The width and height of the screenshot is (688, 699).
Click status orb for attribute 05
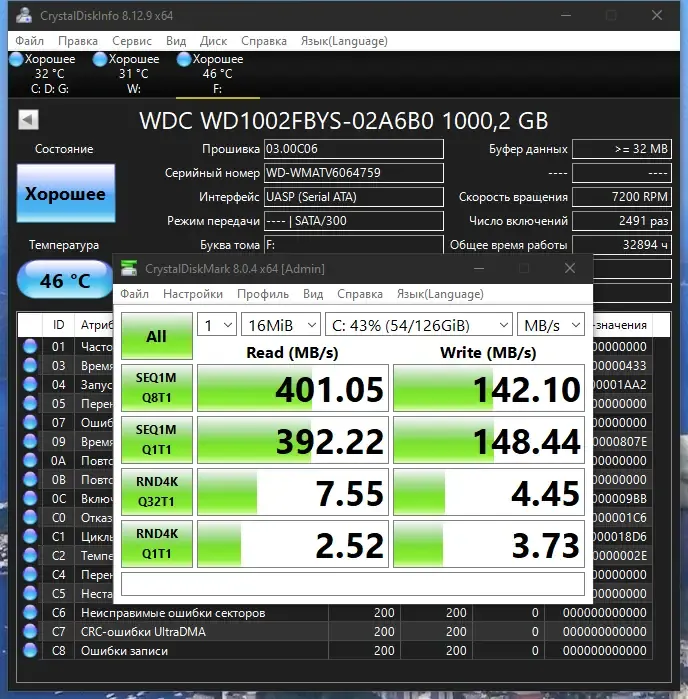[x=30, y=403]
